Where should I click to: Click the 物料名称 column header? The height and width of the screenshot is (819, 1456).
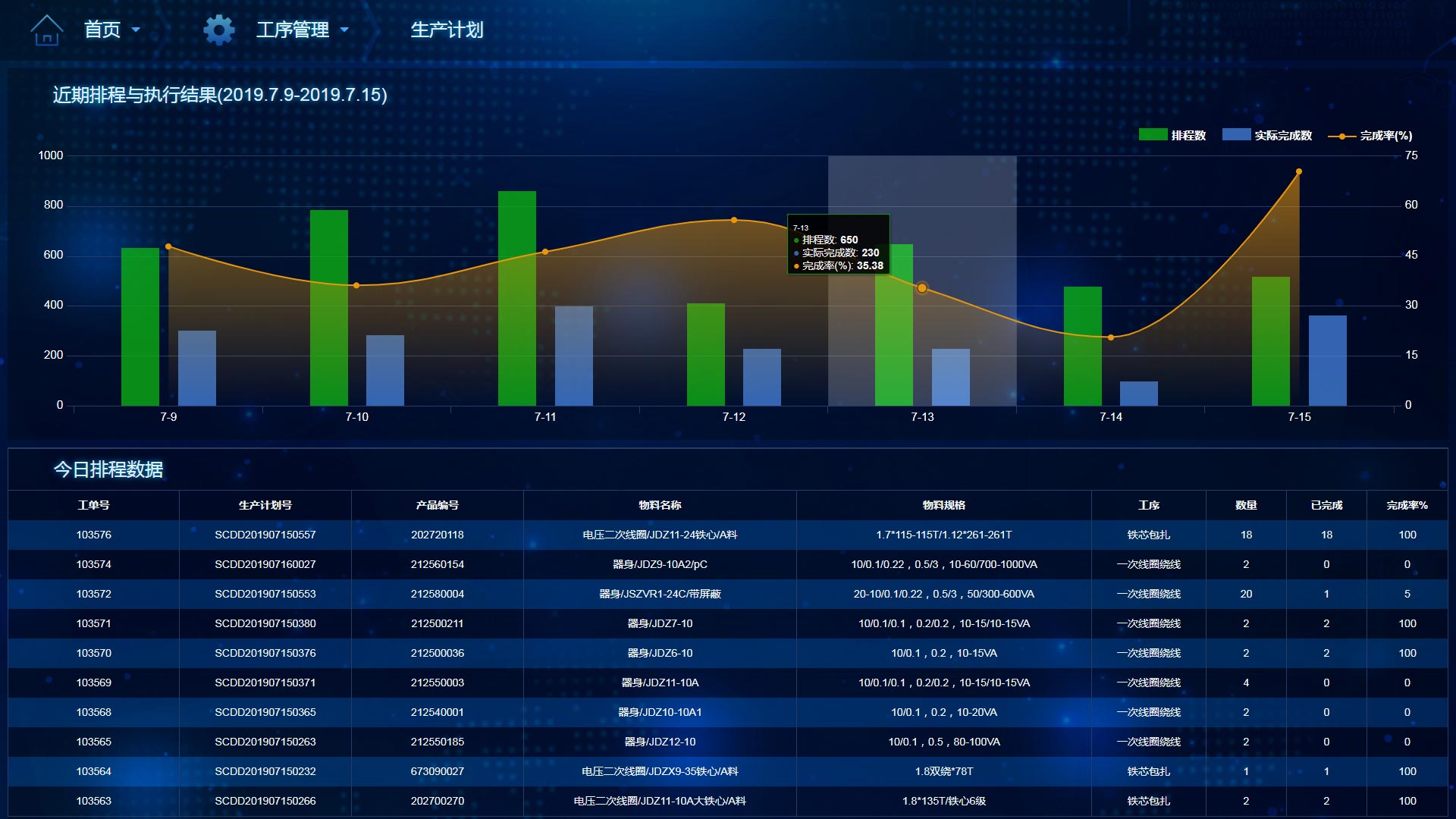660,505
